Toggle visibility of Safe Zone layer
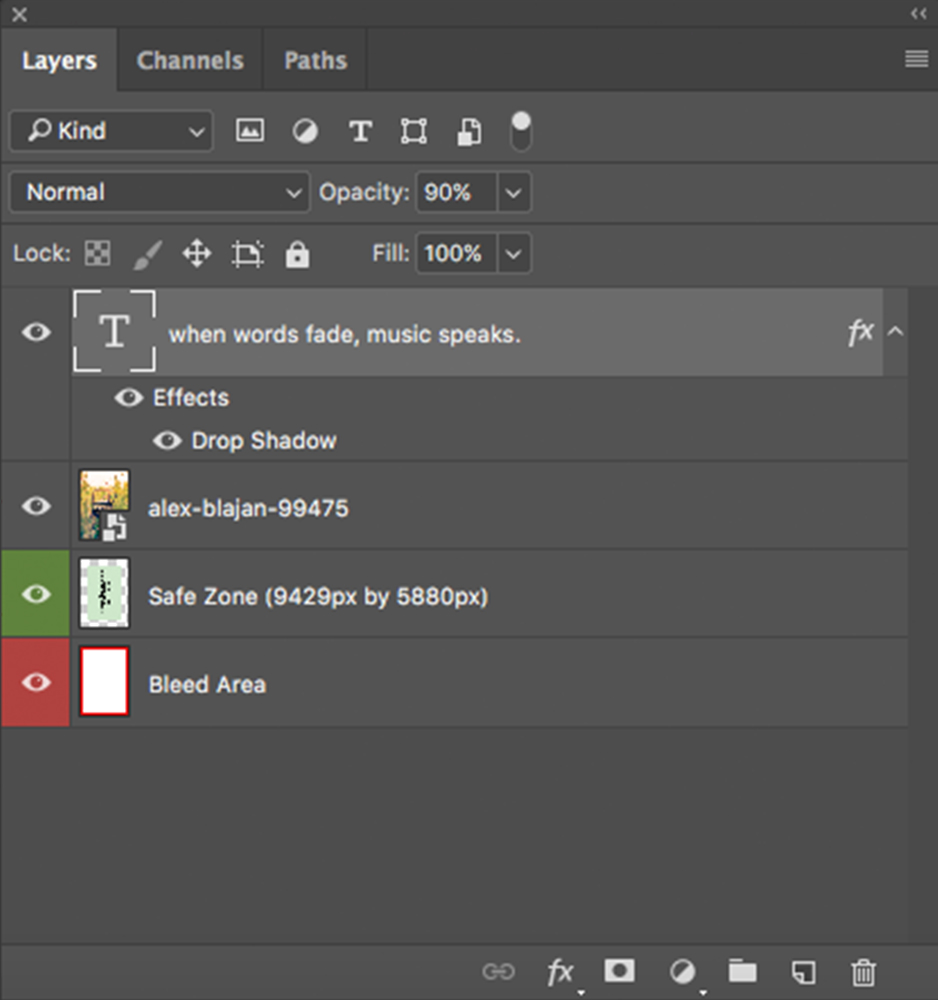 pyautogui.click(x=36, y=595)
